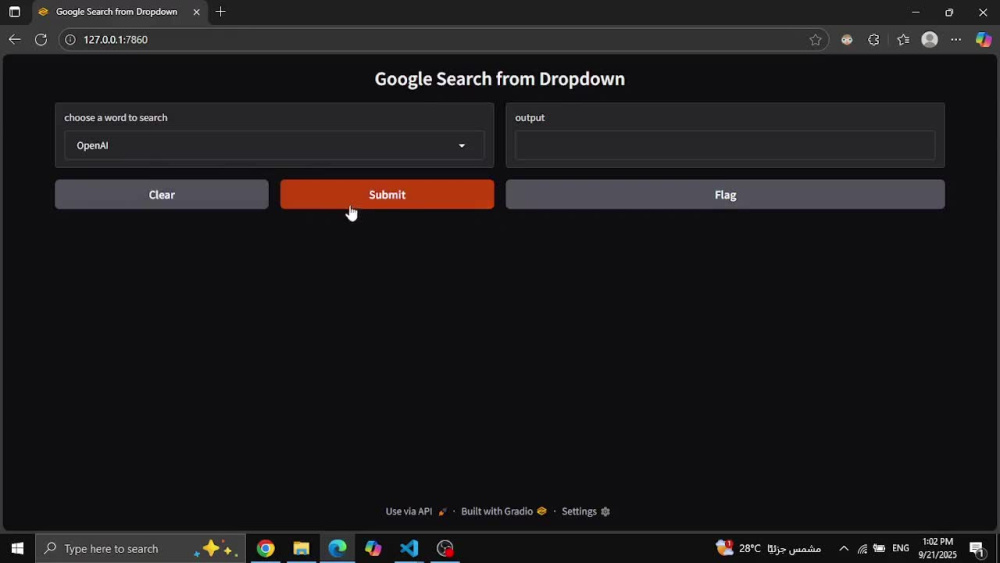Open the browser extensions puzzle icon
Screen dimensions: 1000x563
(874, 40)
